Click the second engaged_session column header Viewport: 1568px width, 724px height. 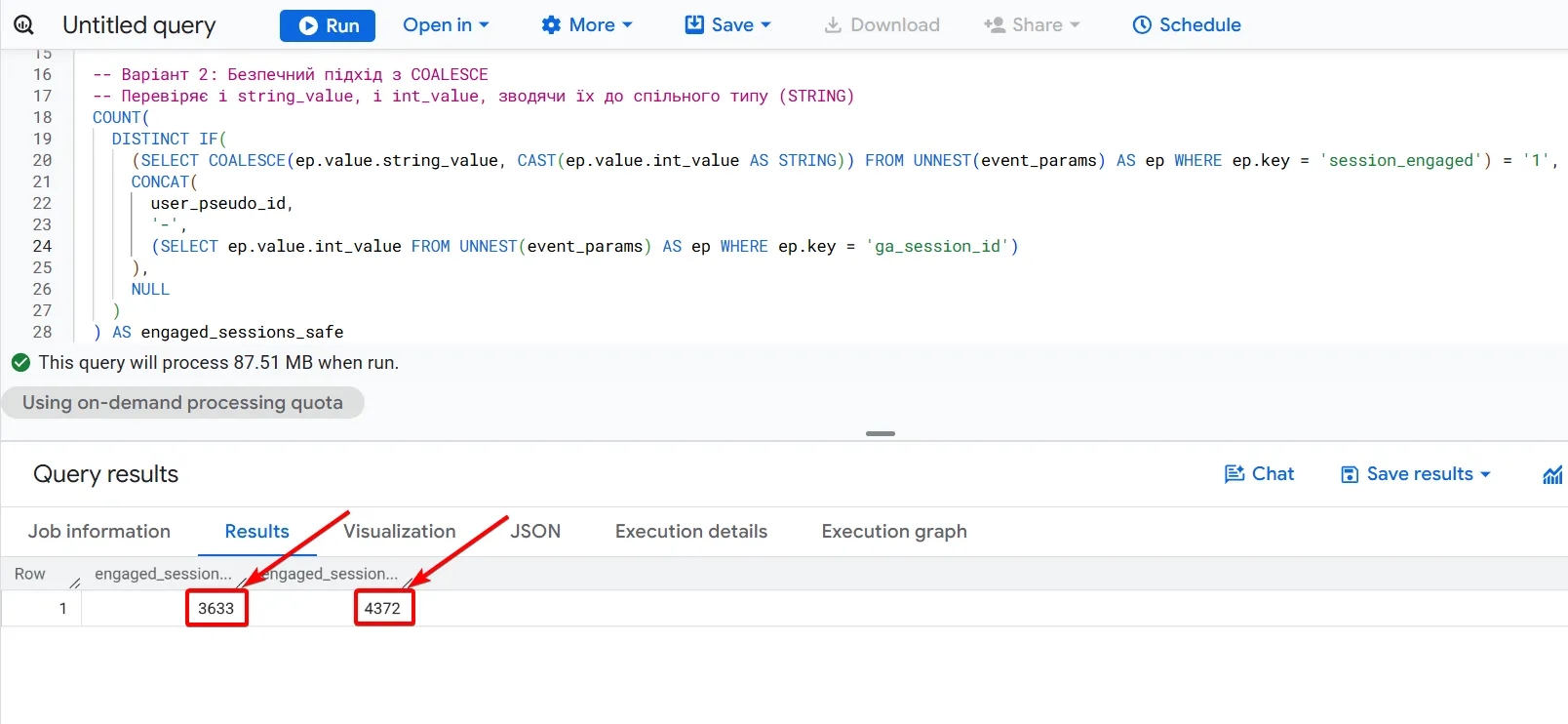[330, 574]
